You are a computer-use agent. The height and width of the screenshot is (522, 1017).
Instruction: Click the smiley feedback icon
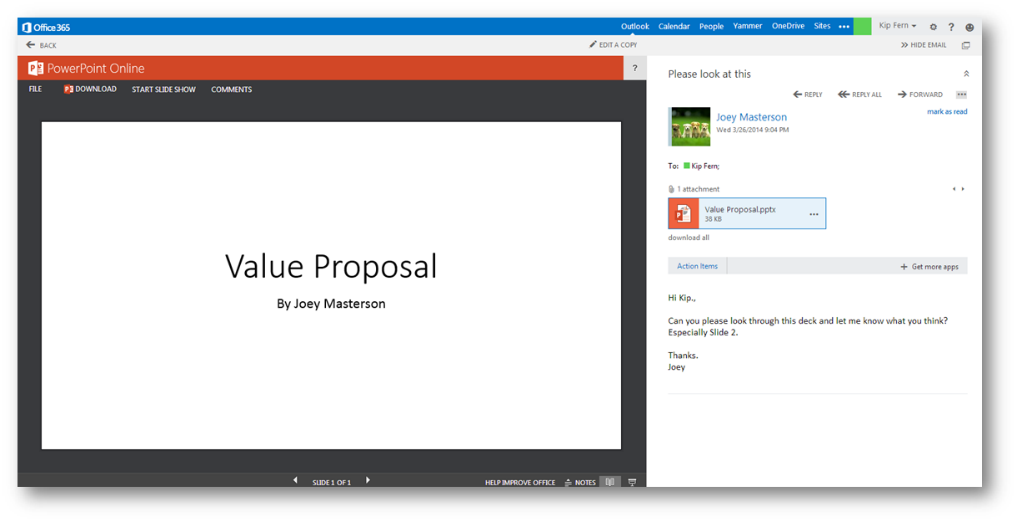point(969,27)
